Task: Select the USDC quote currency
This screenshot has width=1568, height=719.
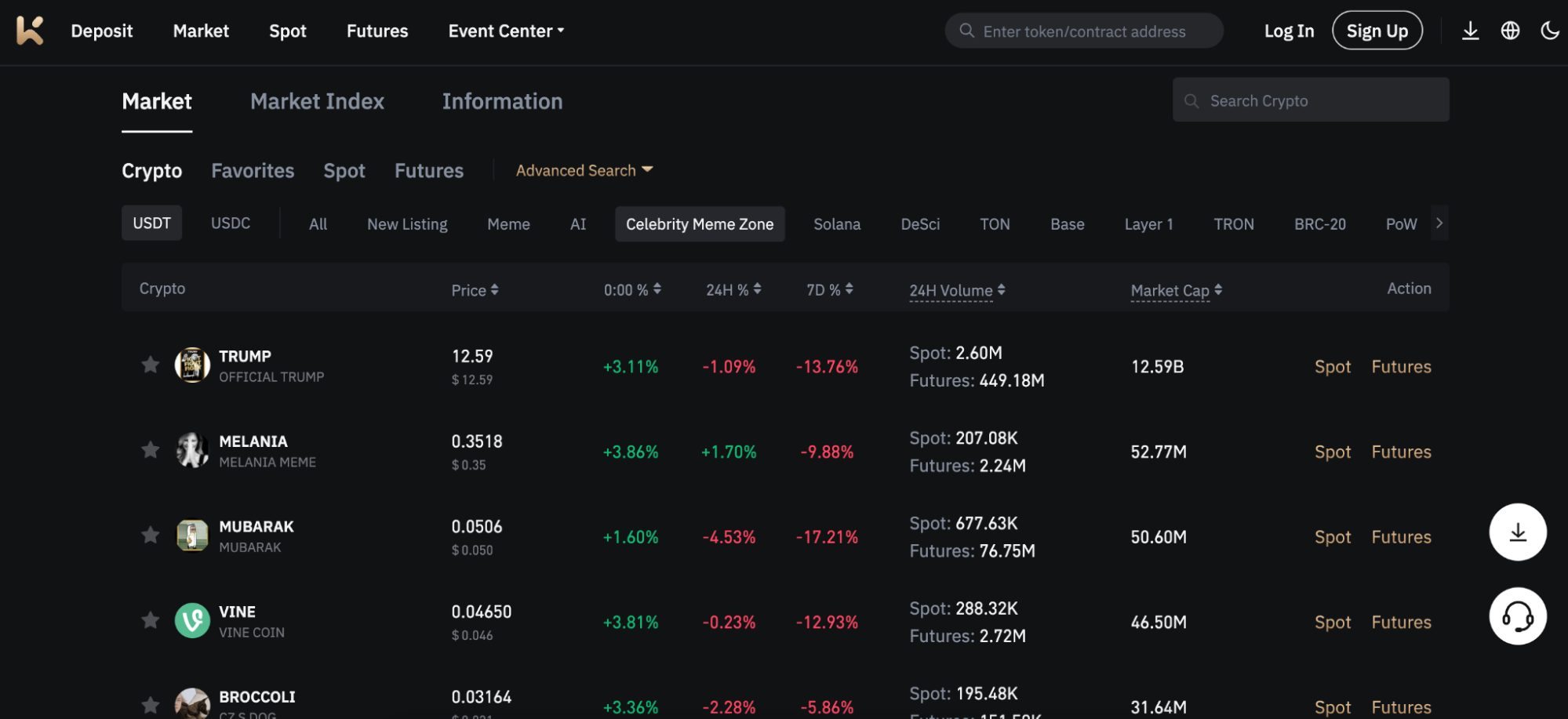Action: tap(231, 223)
